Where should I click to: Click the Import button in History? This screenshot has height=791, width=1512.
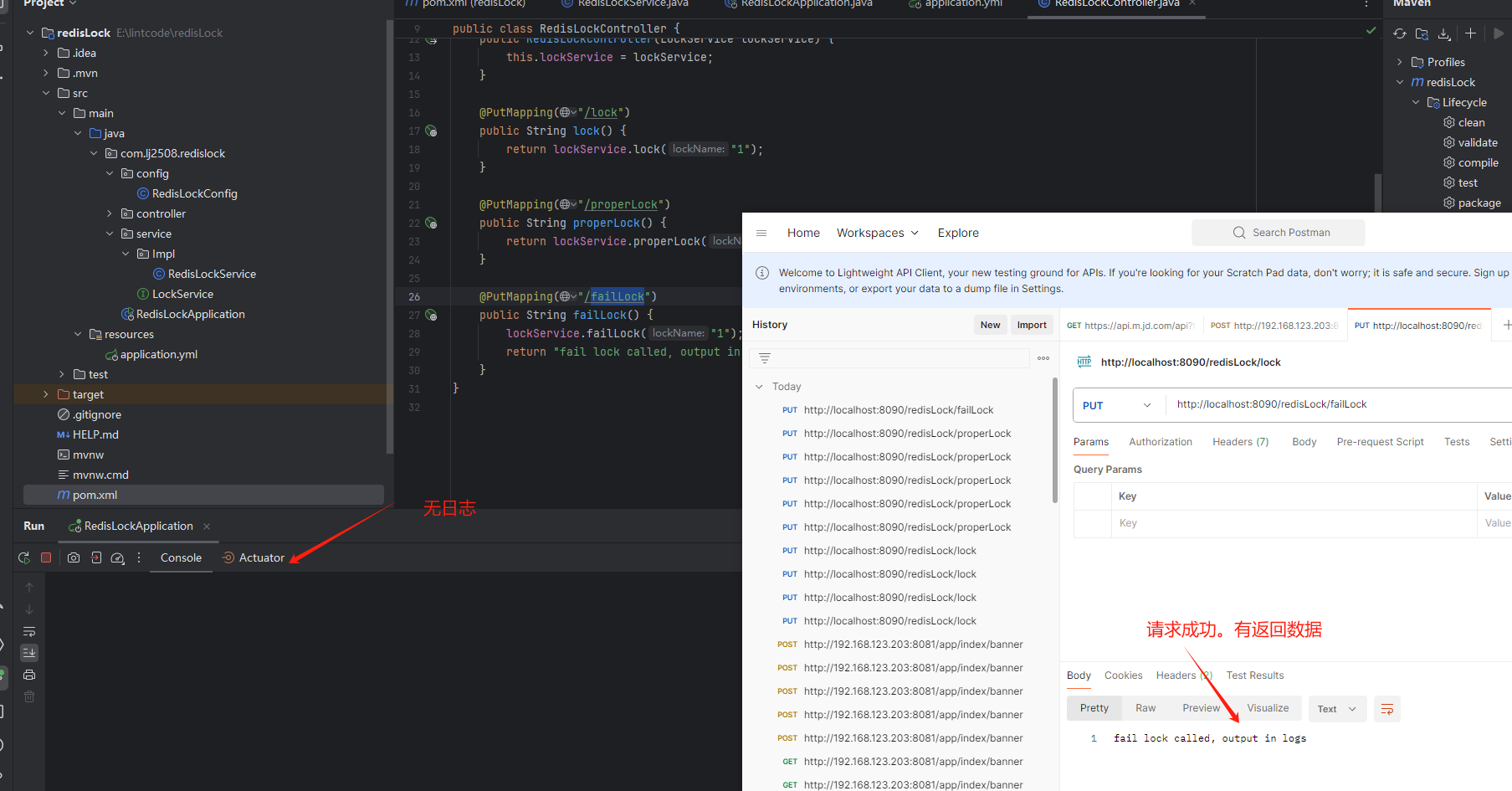[x=1032, y=325]
